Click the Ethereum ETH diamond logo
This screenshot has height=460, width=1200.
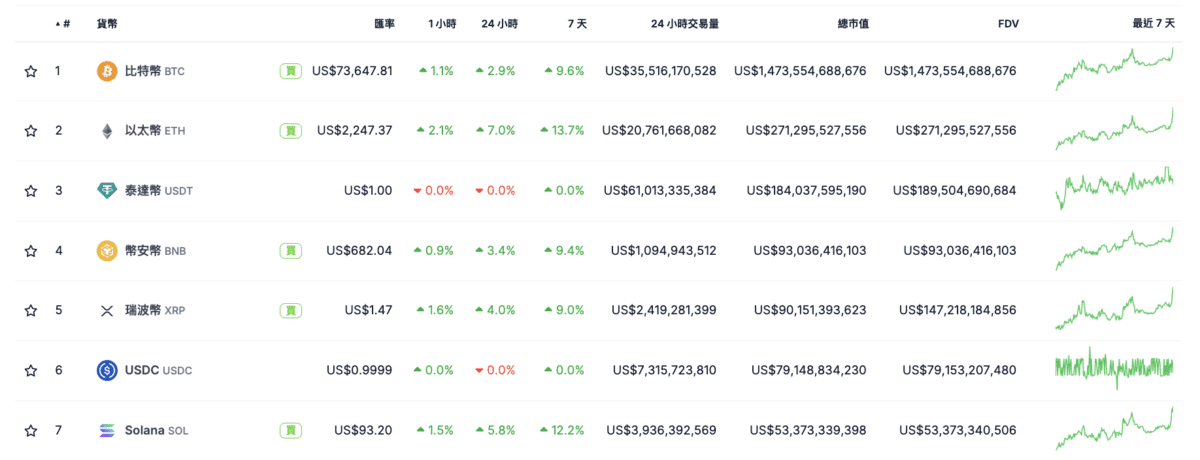(x=107, y=131)
